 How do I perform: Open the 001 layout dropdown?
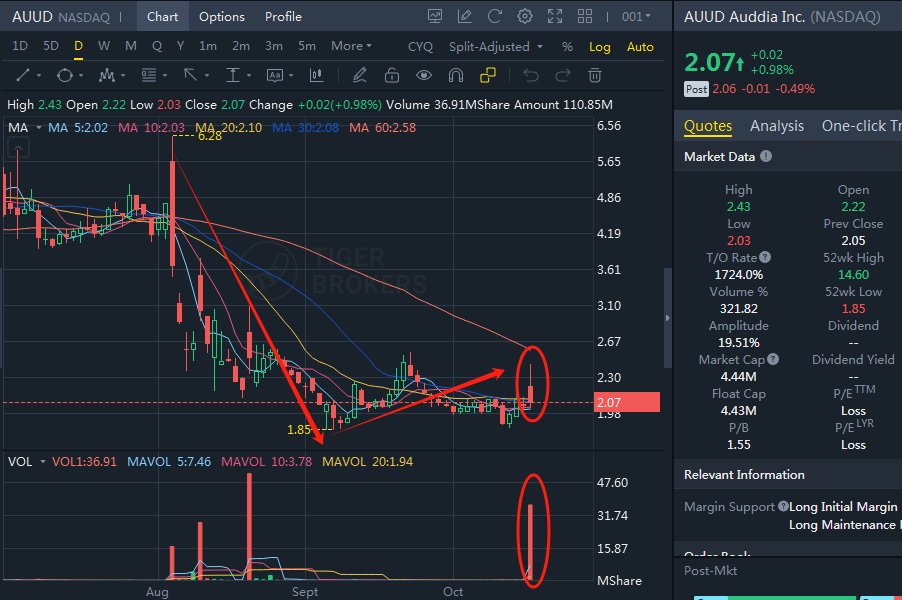coord(636,17)
